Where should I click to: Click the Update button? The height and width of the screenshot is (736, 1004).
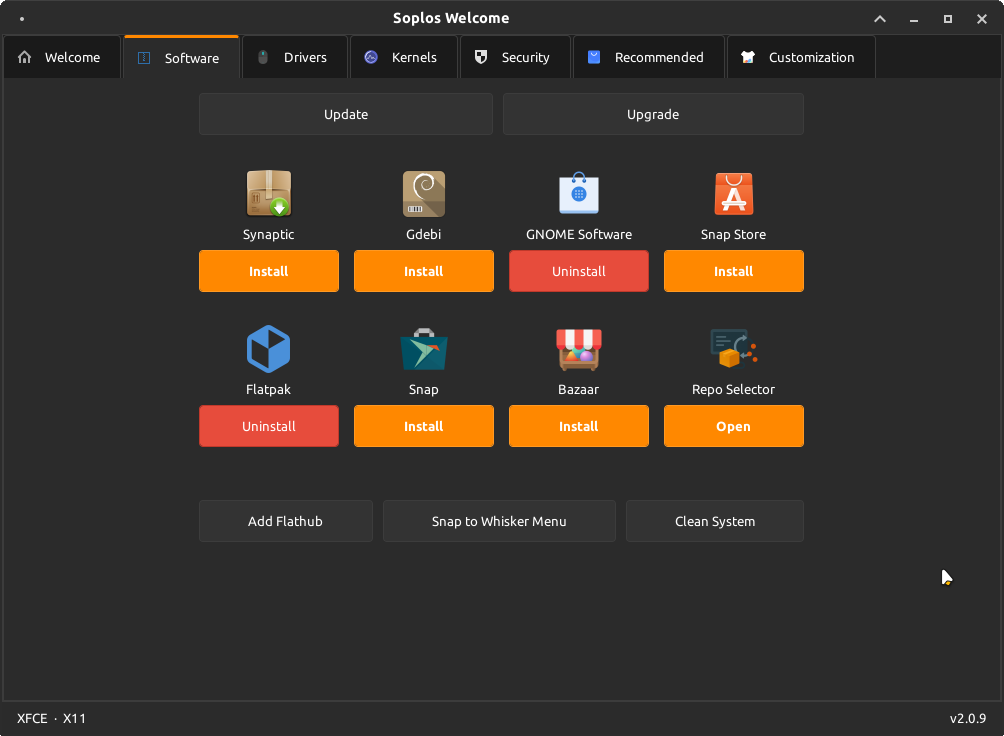click(x=346, y=114)
